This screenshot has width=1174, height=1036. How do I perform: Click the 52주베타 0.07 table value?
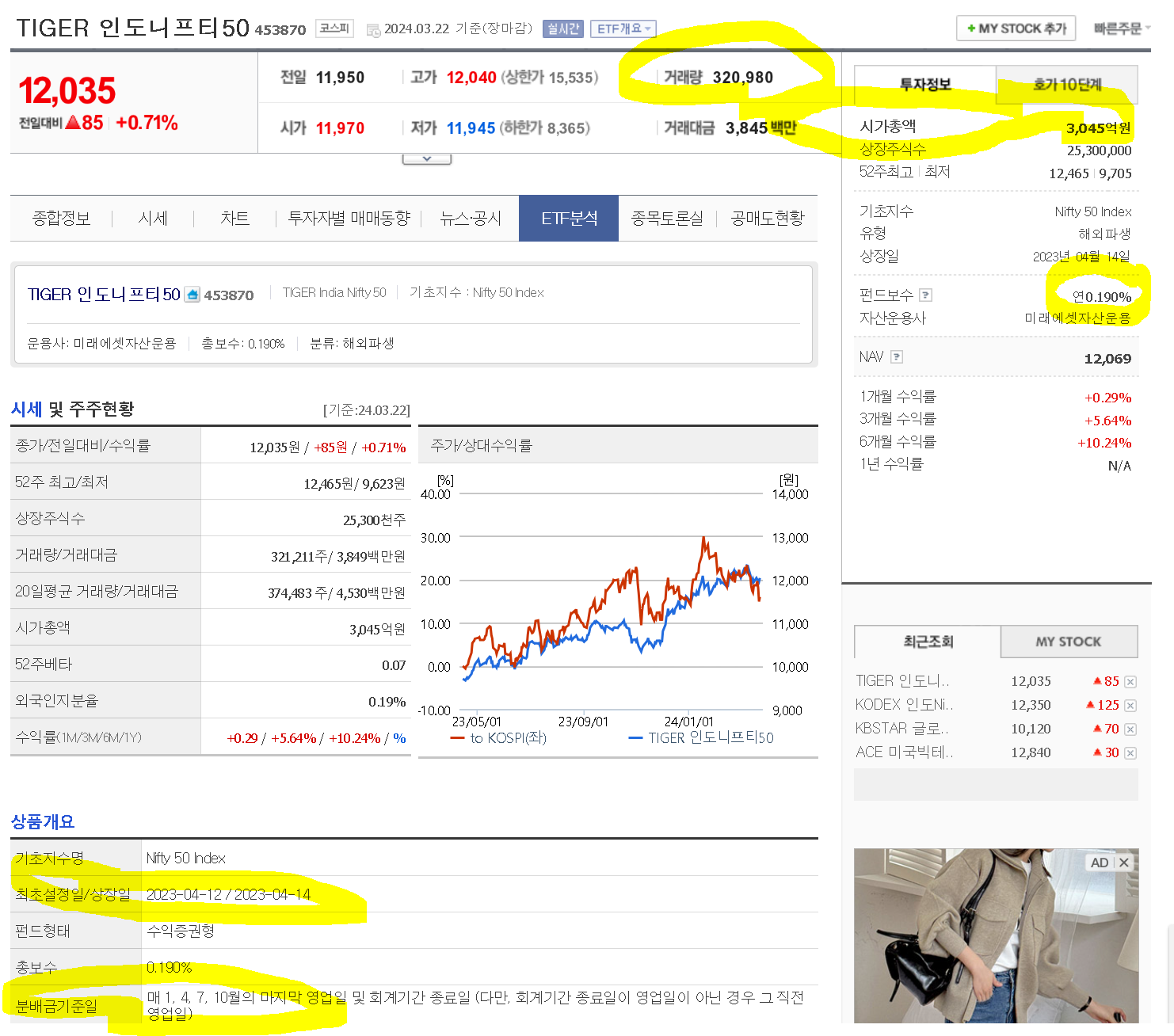coord(394,665)
